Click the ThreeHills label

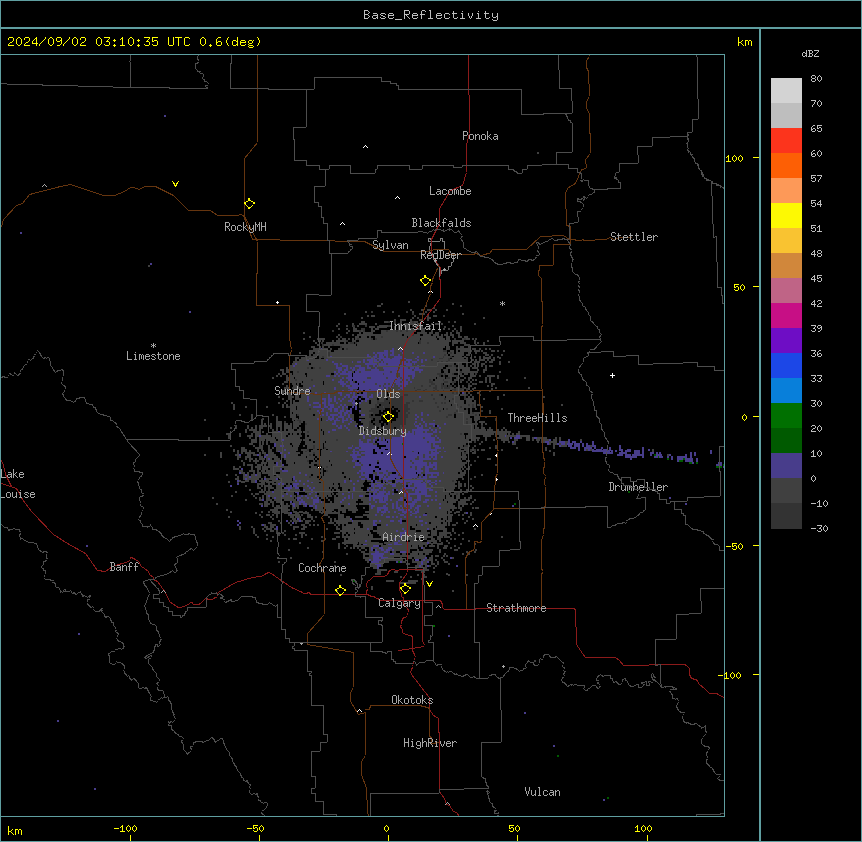[537, 418]
